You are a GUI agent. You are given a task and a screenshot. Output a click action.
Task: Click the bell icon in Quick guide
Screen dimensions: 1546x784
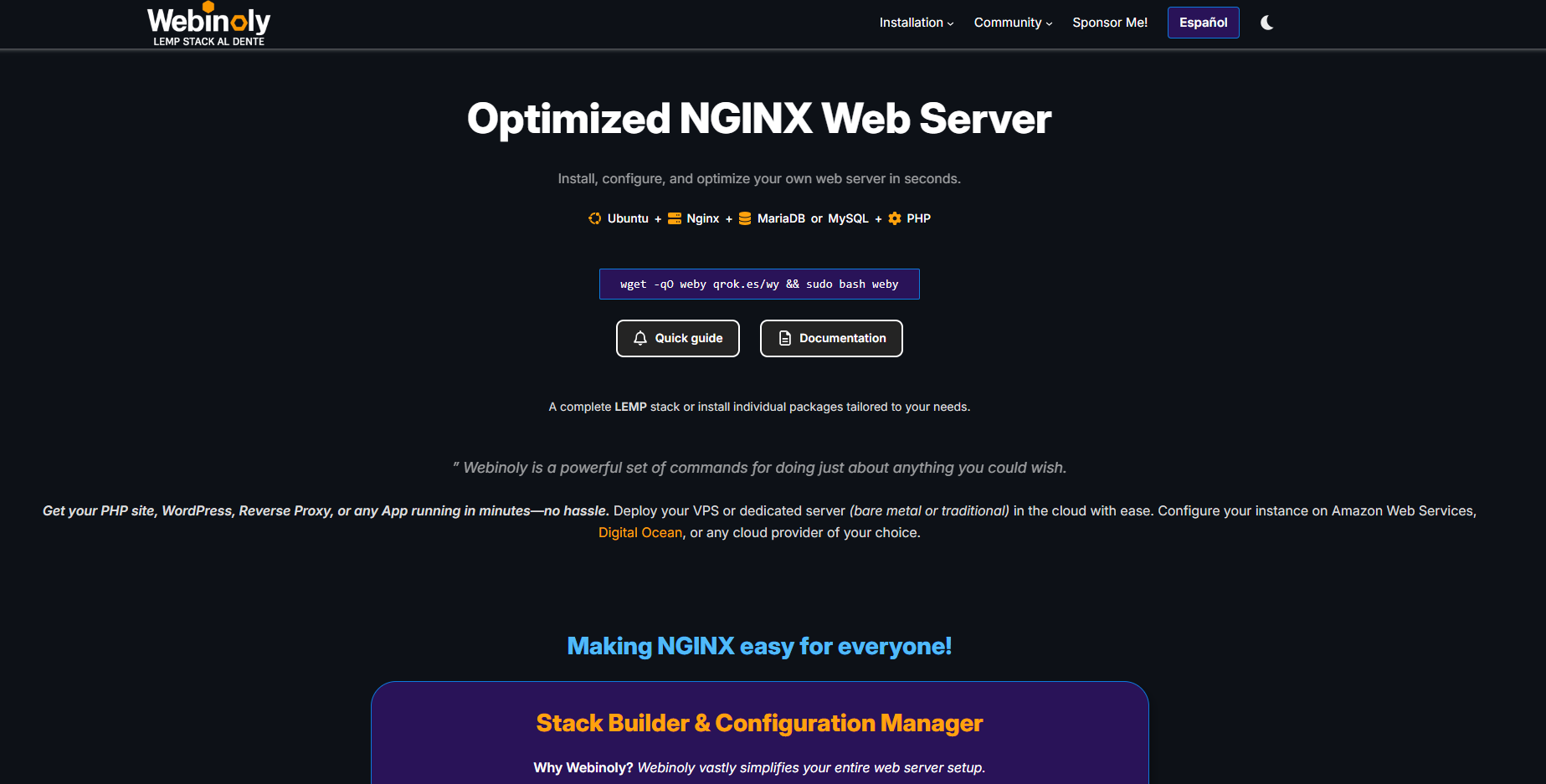(x=640, y=338)
